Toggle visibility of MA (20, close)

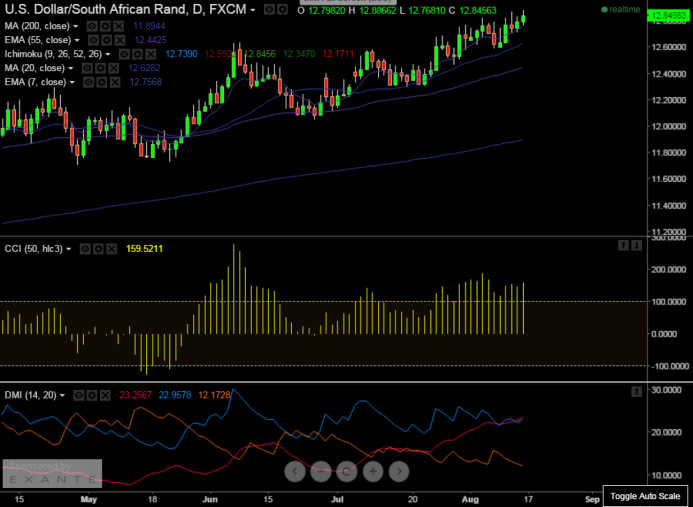tap(87, 68)
